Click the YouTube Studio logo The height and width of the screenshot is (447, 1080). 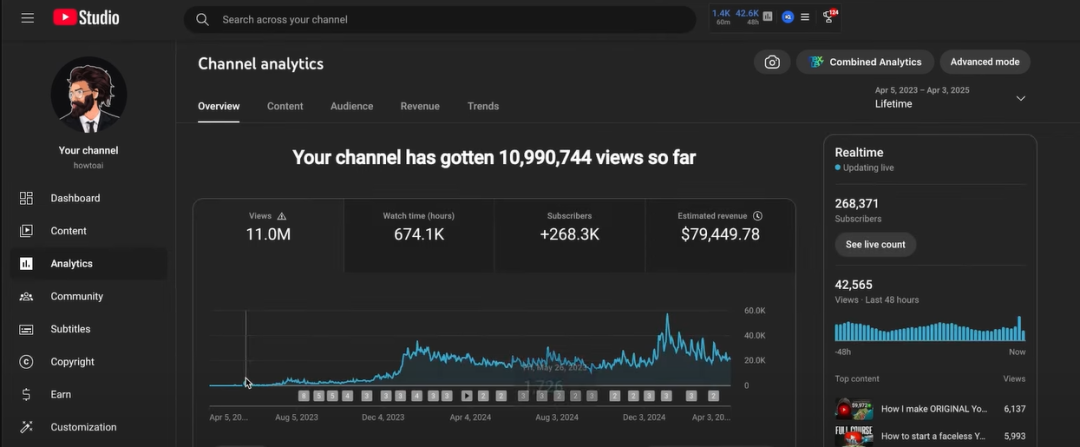[86, 18]
